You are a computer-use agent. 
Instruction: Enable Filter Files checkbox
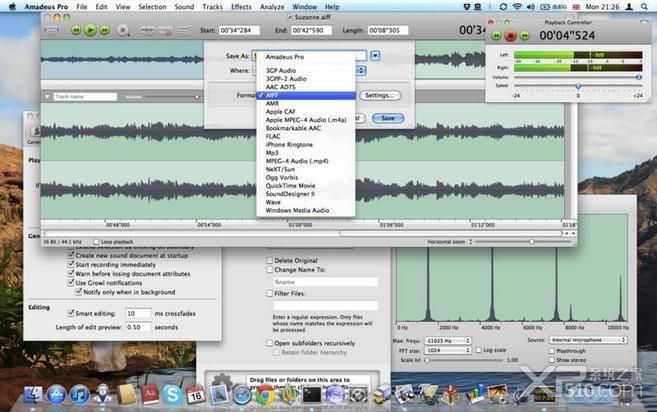pyautogui.click(x=269, y=293)
